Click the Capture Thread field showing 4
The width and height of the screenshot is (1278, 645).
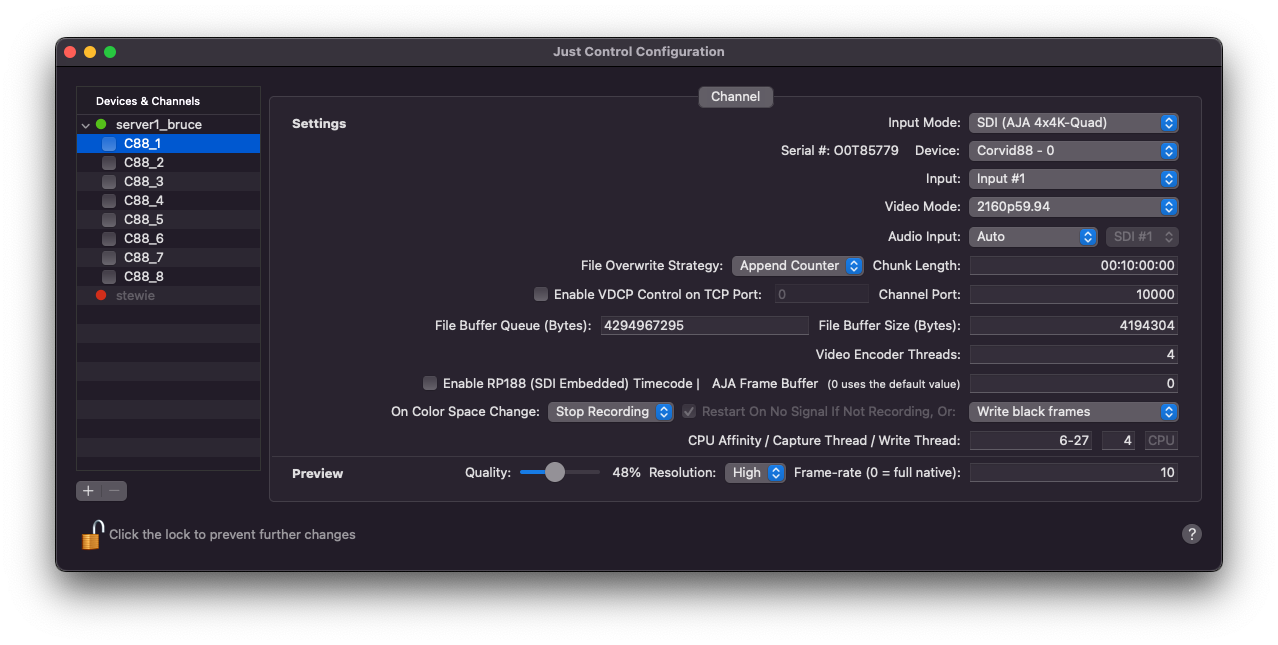(x=1118, y=441)
